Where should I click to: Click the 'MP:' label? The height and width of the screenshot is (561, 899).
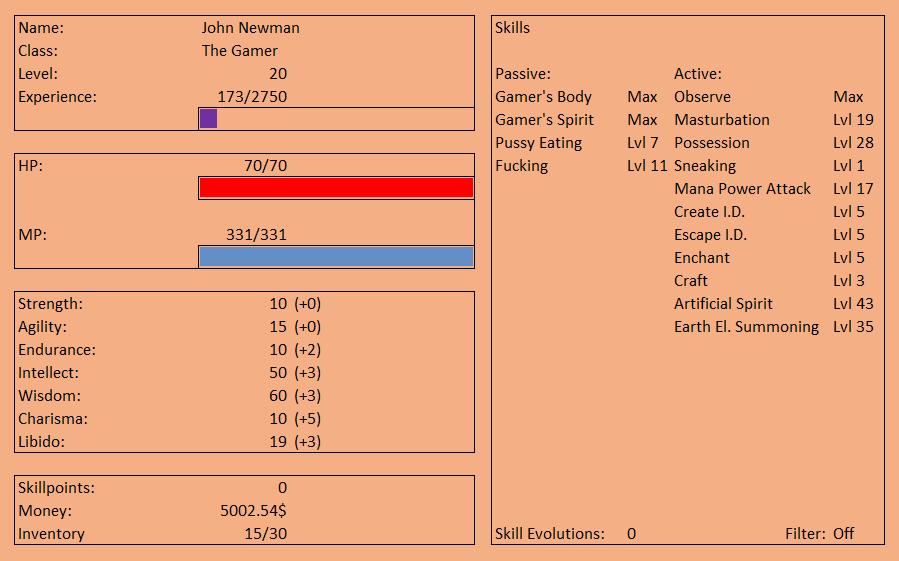[x=32, y=234]
